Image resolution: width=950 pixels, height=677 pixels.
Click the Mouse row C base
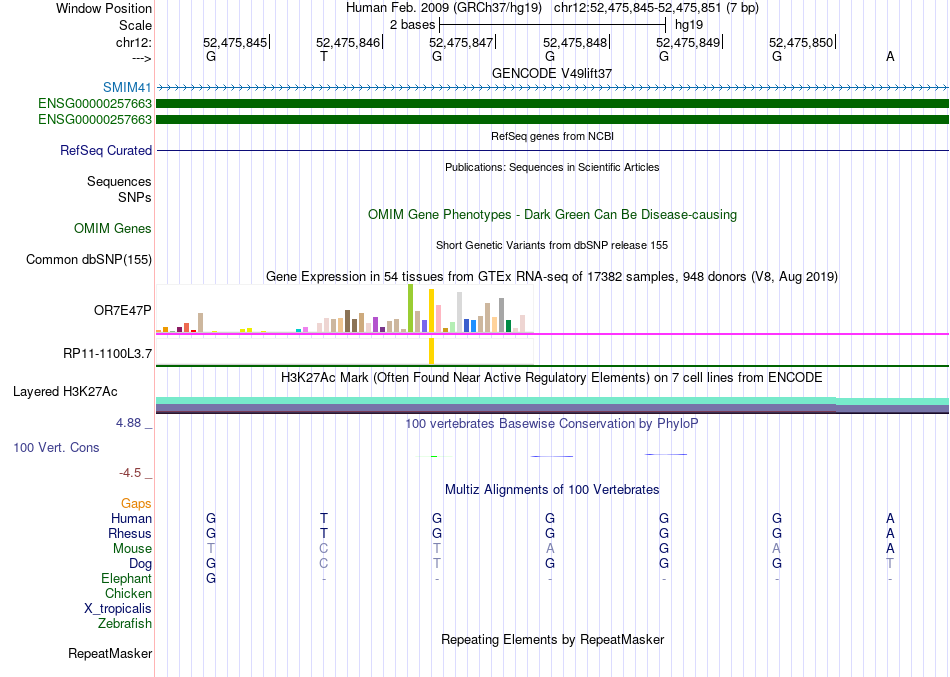(x=324, y=549)
